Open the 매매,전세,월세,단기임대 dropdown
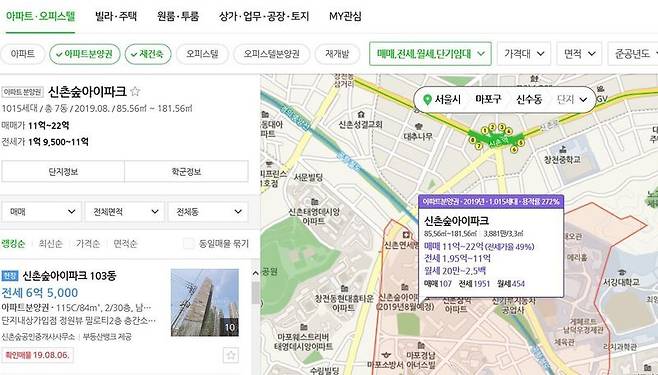This screenshot has height=375, width=658. click(x=430, y=54)
